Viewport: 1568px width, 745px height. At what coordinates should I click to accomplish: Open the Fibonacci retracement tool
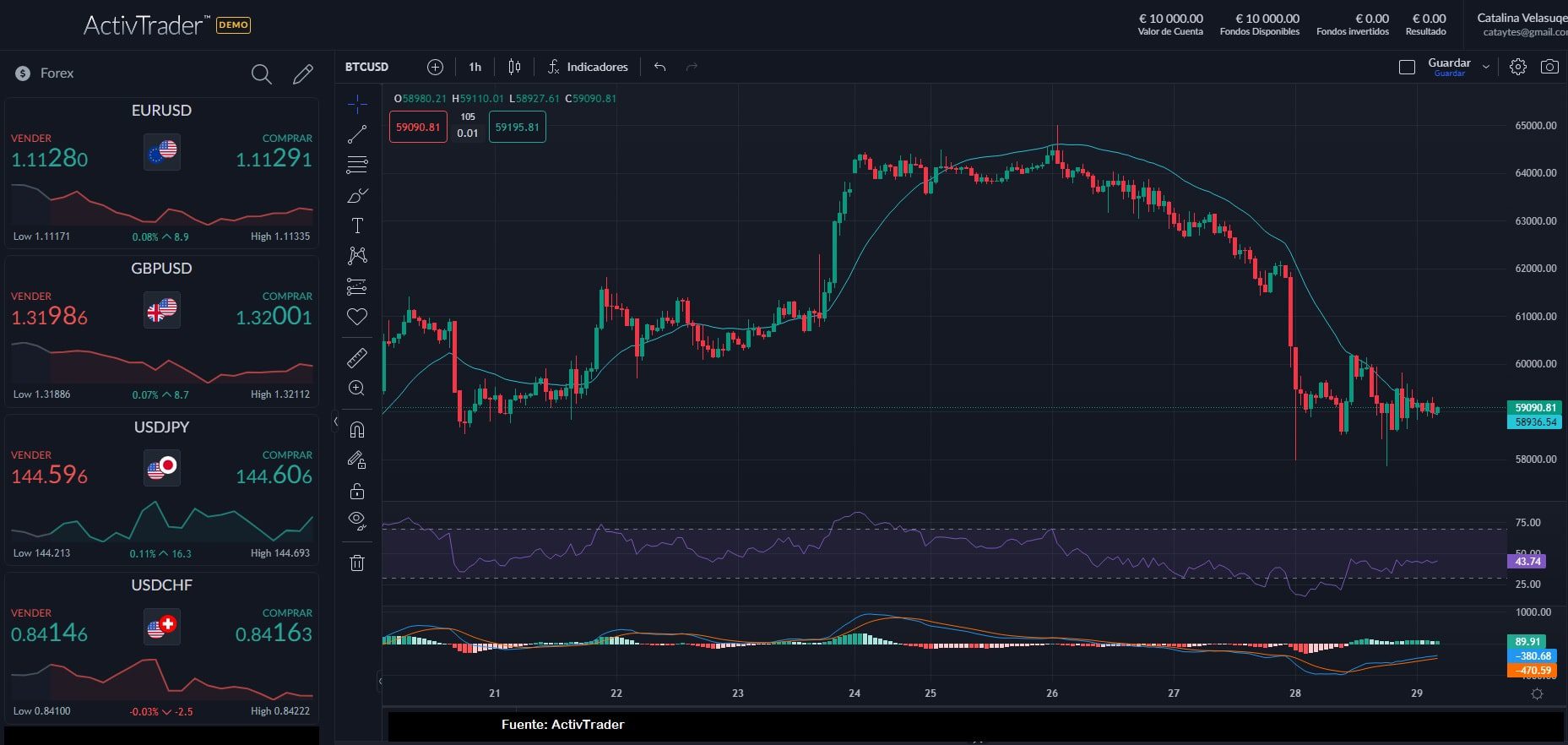pos(357,165)
